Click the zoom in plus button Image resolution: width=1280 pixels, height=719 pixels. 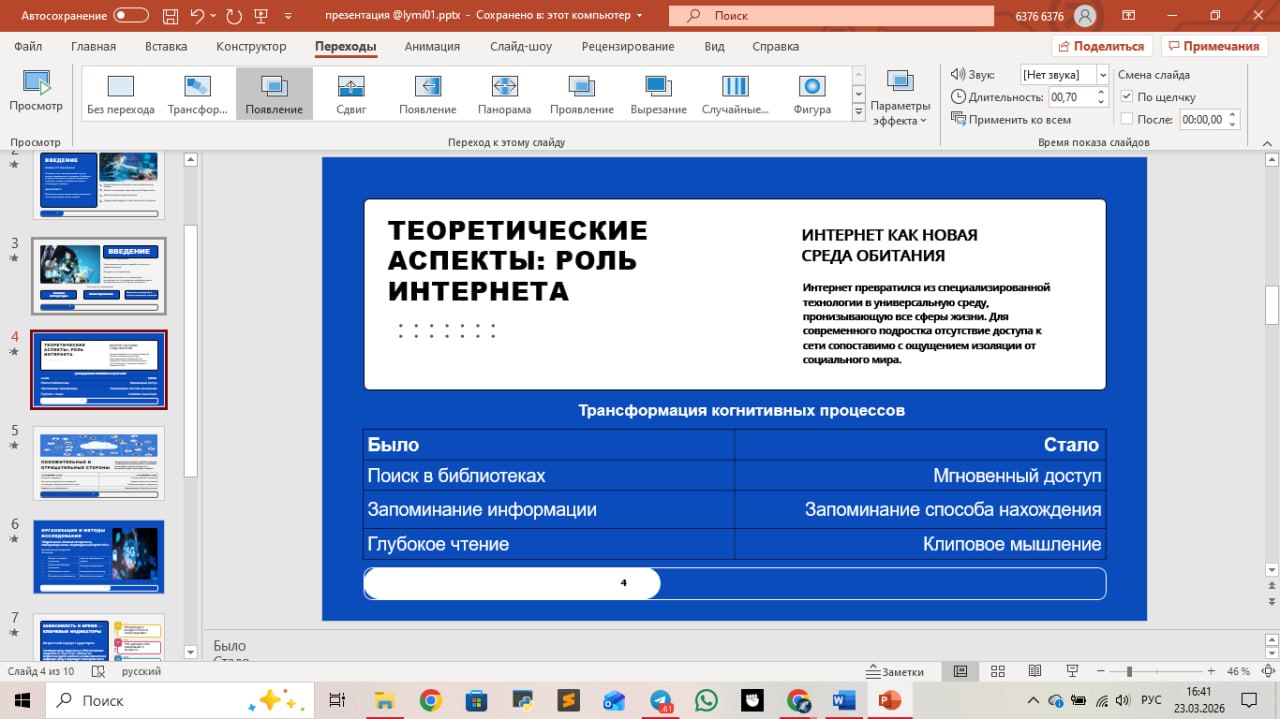[x=1211, y=671]
